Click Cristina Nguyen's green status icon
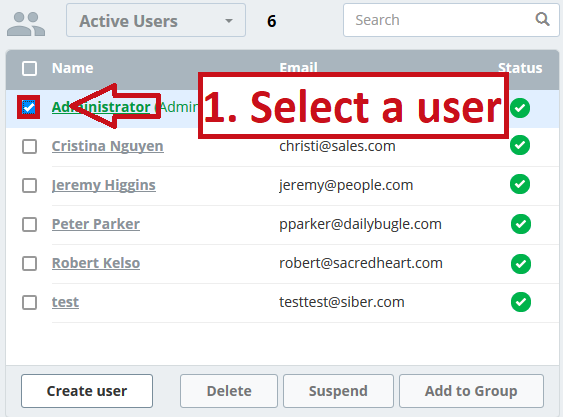This screenshot has height=417, width=563. click(520, 145)
